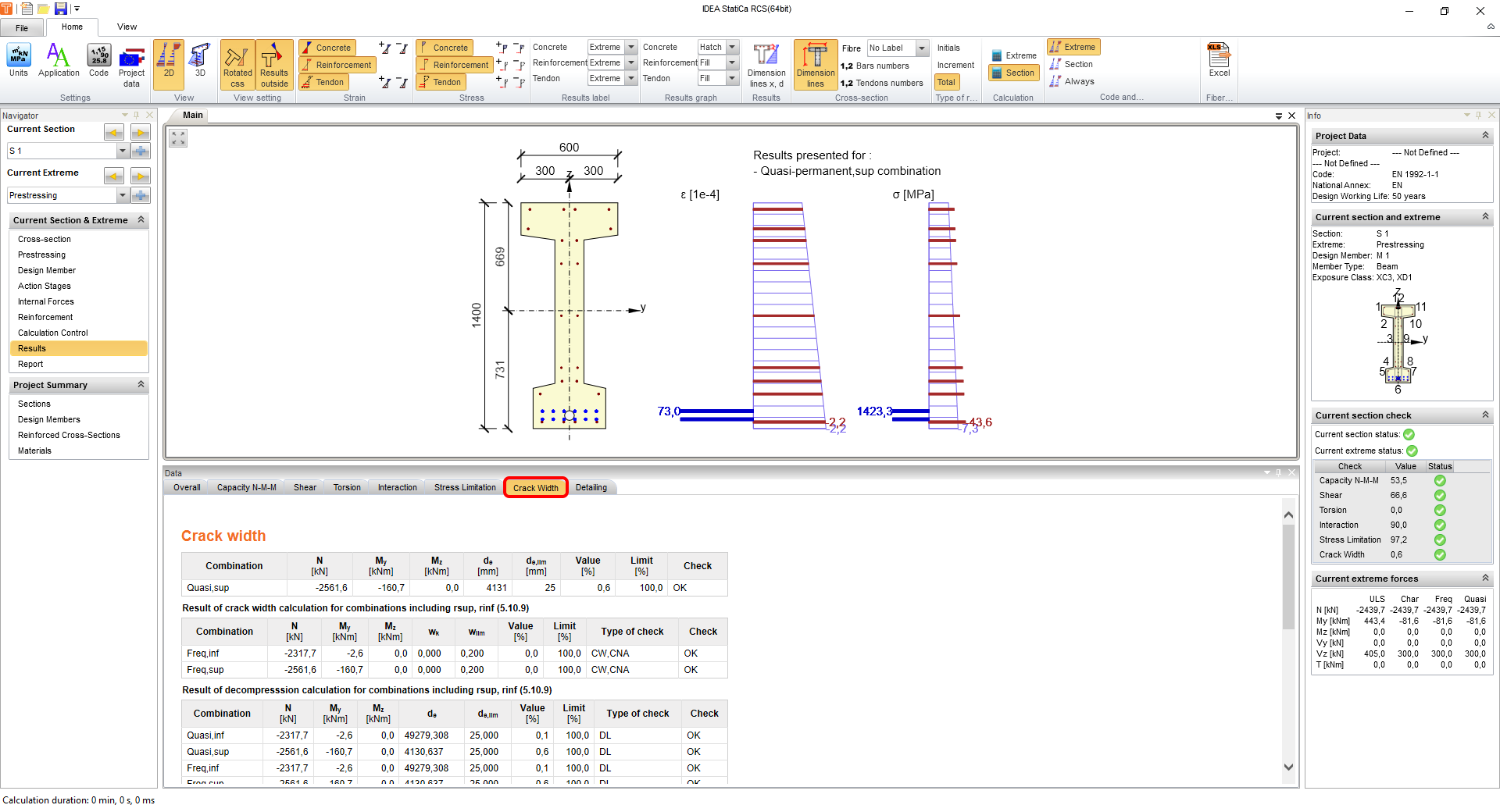Open the Fibre No Label dropdown

(x=922, y=48)
